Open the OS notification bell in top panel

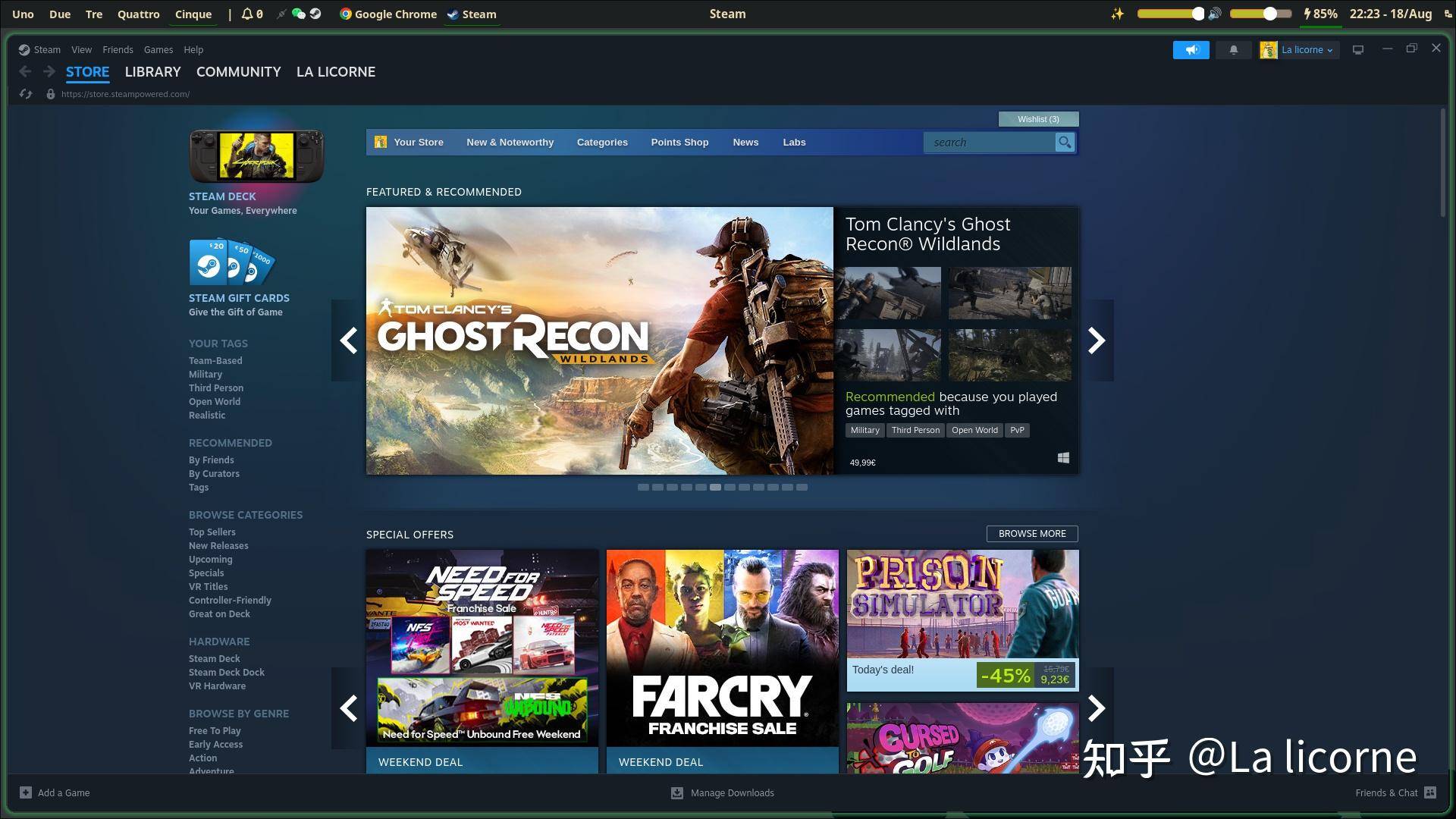pos(247,14)
